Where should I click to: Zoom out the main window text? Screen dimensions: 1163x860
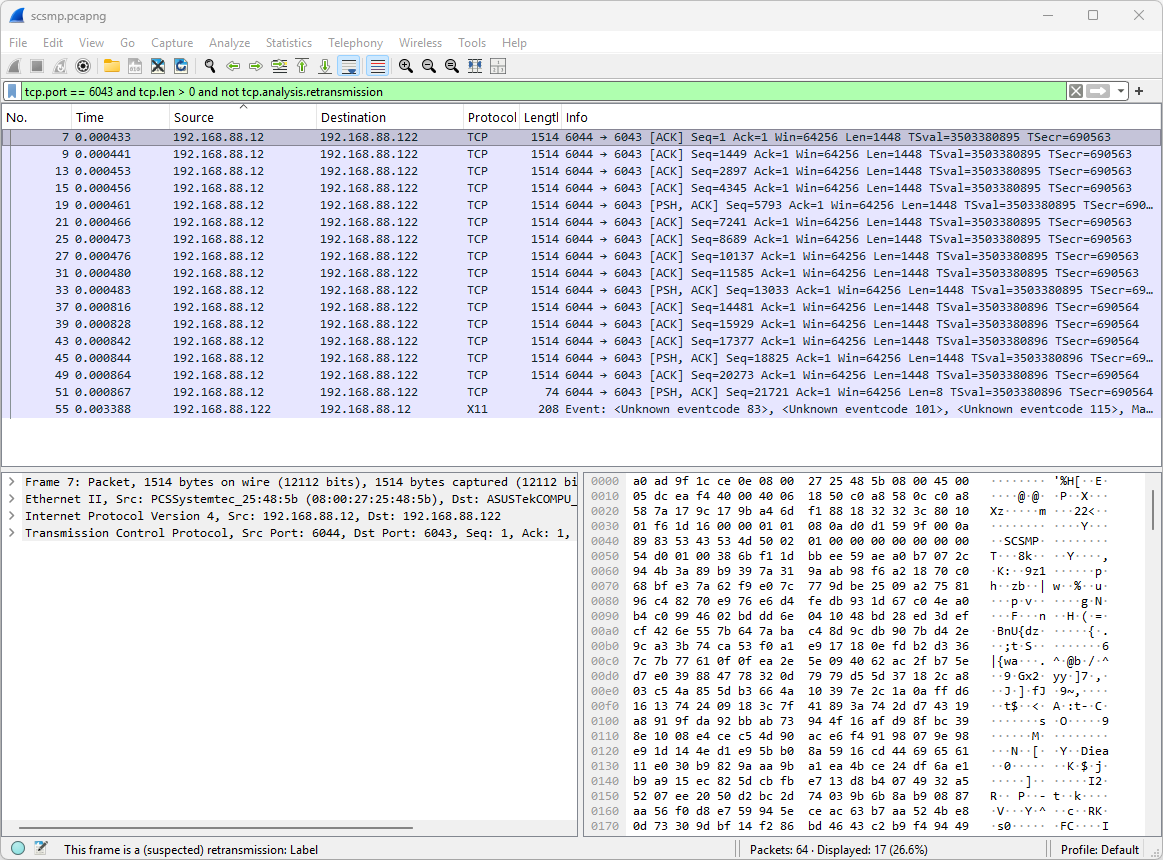[429, 66]
